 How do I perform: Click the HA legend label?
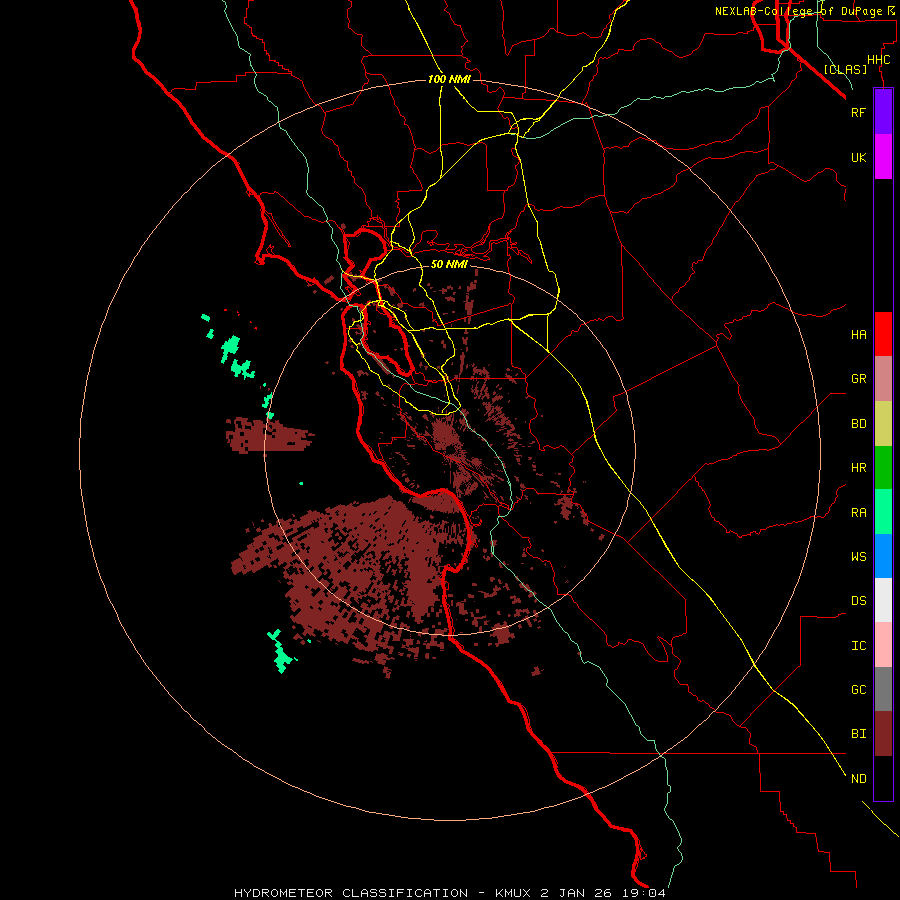pyautogui.click(x=858, y=335)
